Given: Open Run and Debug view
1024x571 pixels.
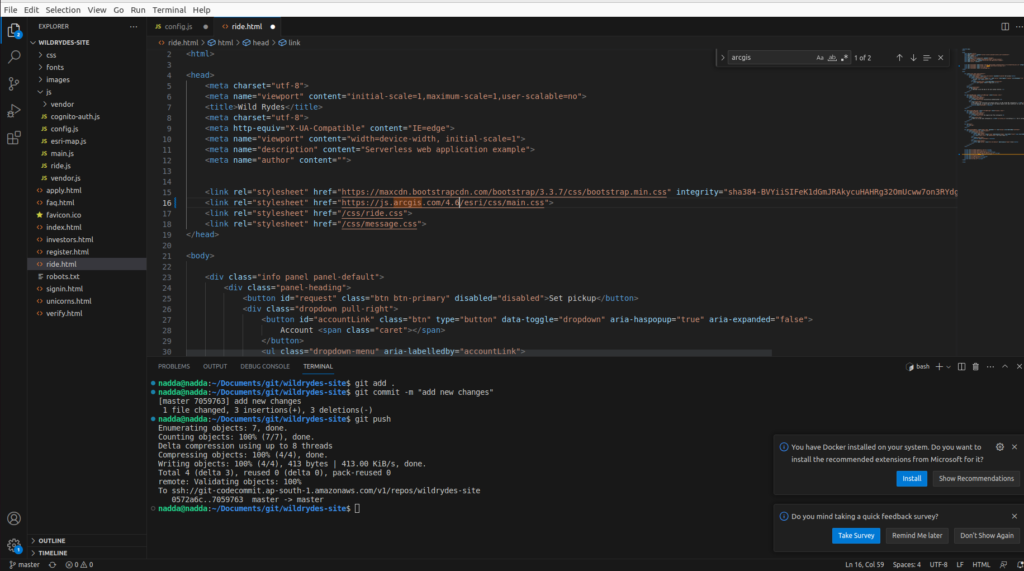Looking at the screenshot, I should coord(14,111).
